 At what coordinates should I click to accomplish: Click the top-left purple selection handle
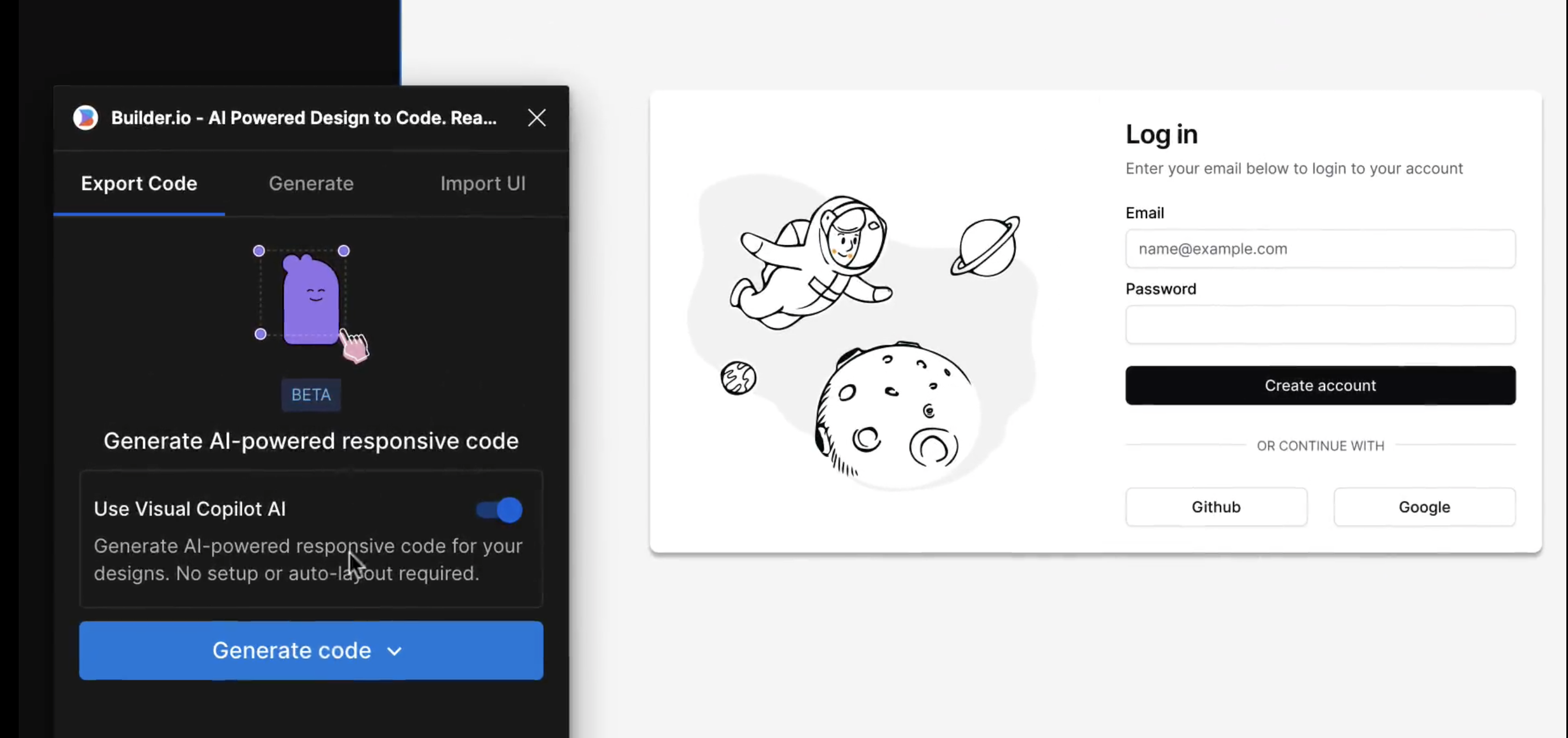pos(259,251)
